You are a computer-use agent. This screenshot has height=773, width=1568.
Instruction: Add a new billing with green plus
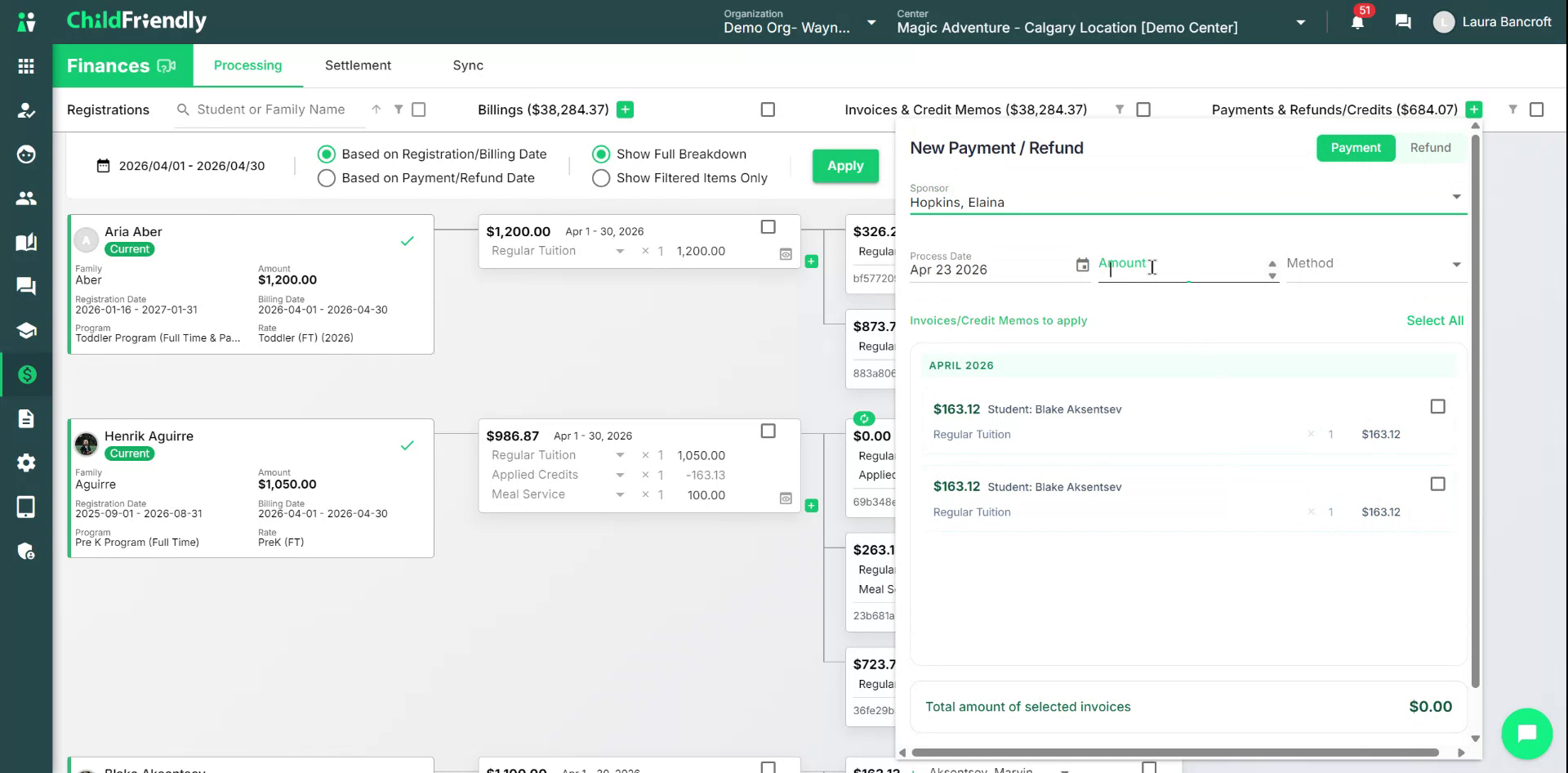click(626, 109)
